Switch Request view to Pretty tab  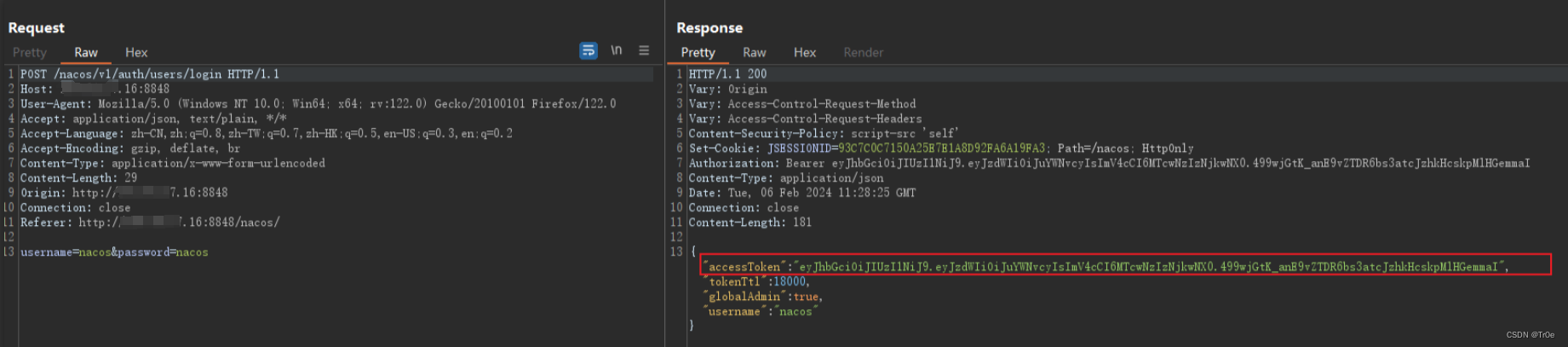[30, 53]
